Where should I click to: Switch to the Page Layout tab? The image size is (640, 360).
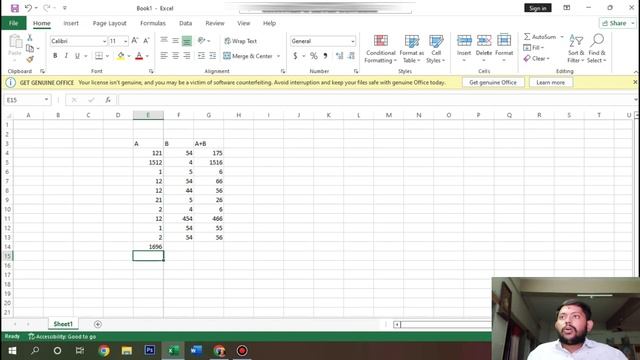point(109,23)
